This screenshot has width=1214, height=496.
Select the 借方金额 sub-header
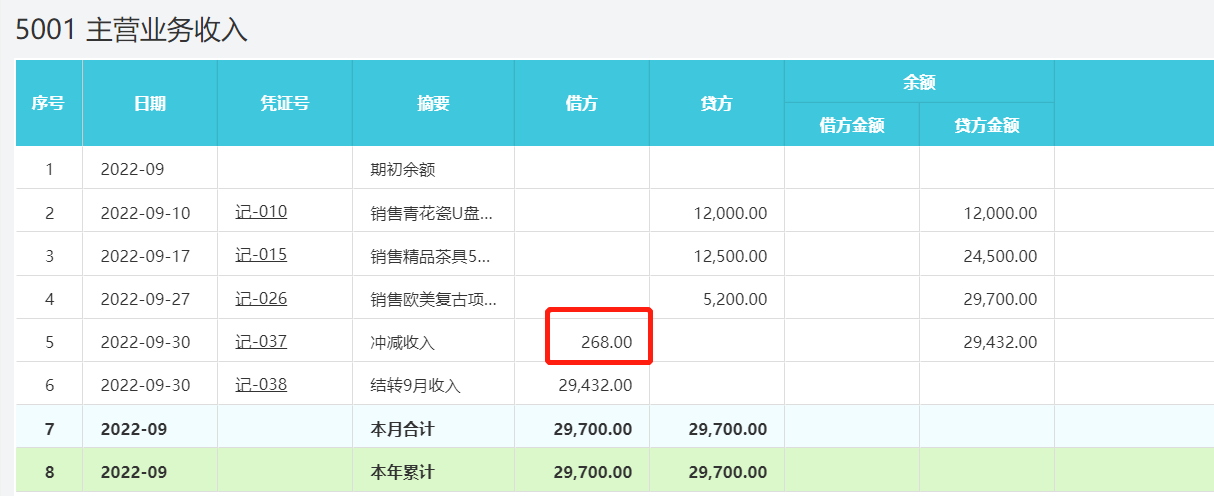click(851, 125)
